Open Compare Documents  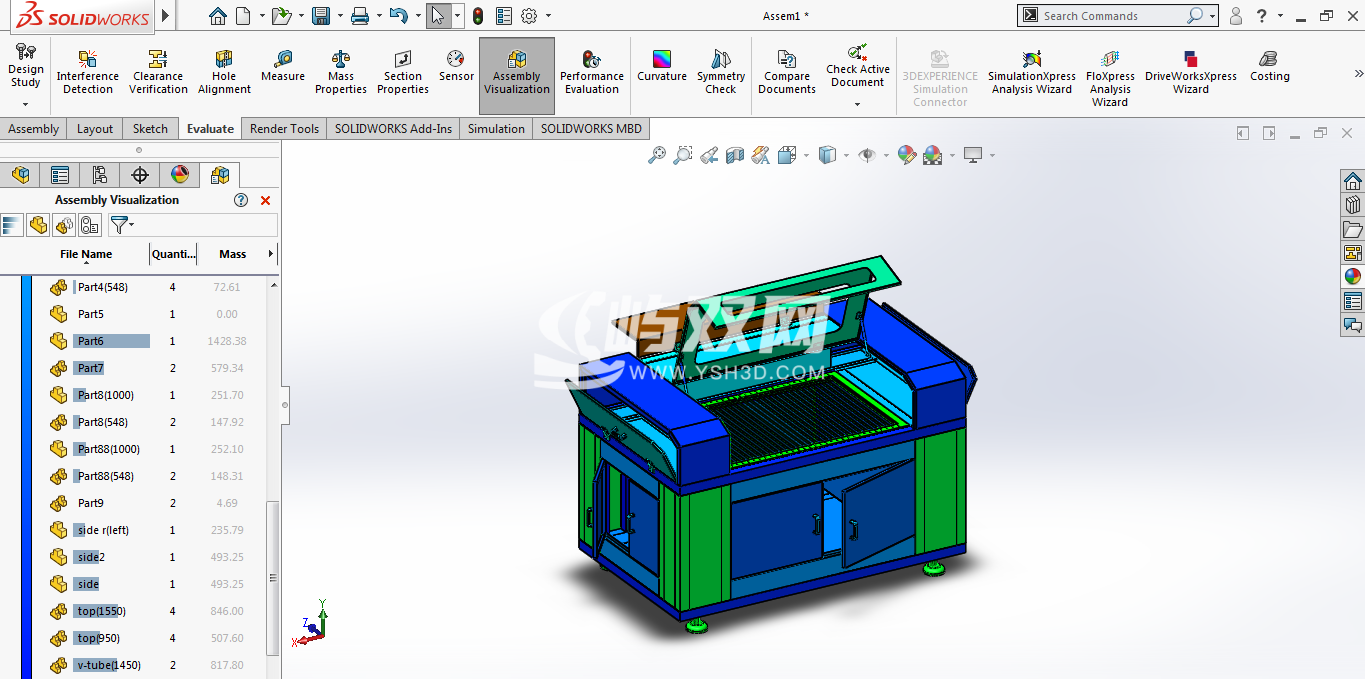pos(787,71)
